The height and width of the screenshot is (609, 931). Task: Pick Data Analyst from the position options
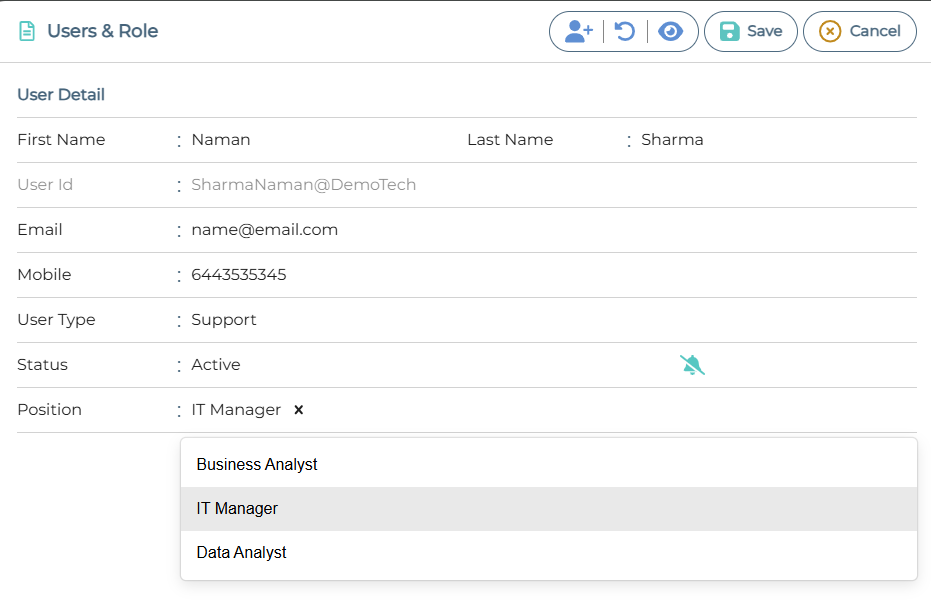click(x=241, y=553)
